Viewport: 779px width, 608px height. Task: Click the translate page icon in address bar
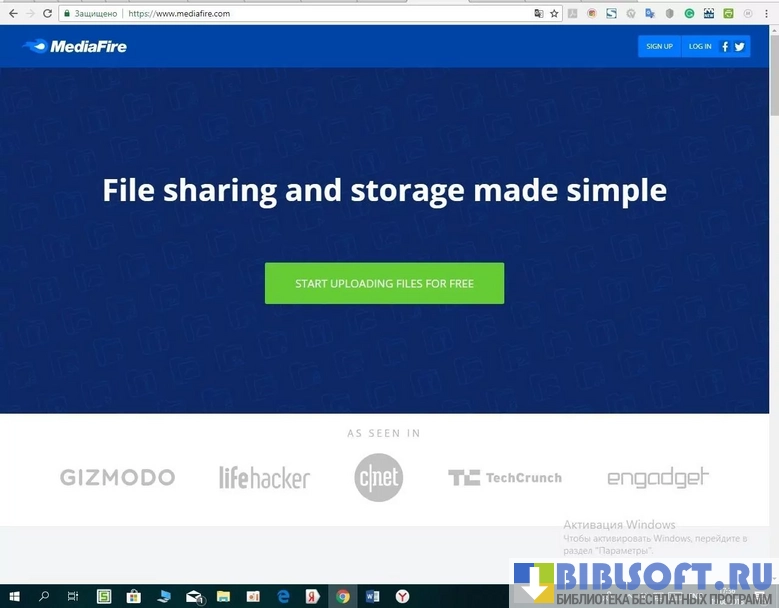pos(539,14)
